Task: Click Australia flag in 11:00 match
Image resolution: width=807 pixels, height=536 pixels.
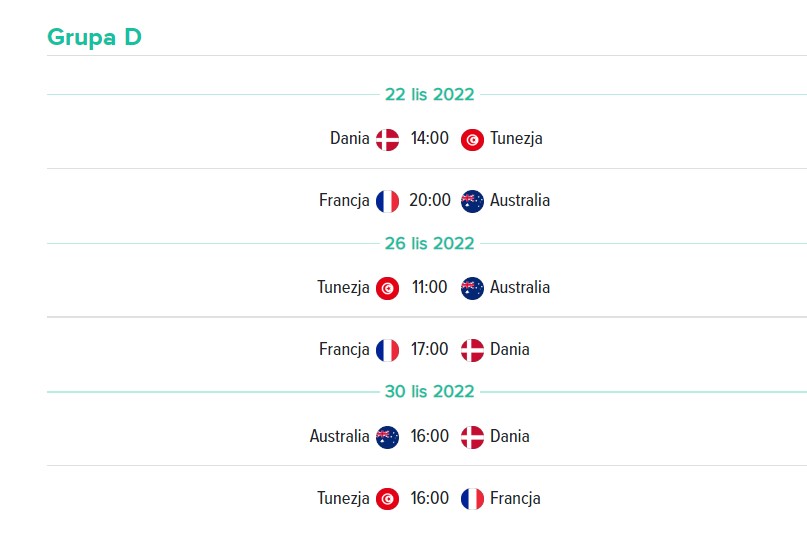Action: [472, 288]
